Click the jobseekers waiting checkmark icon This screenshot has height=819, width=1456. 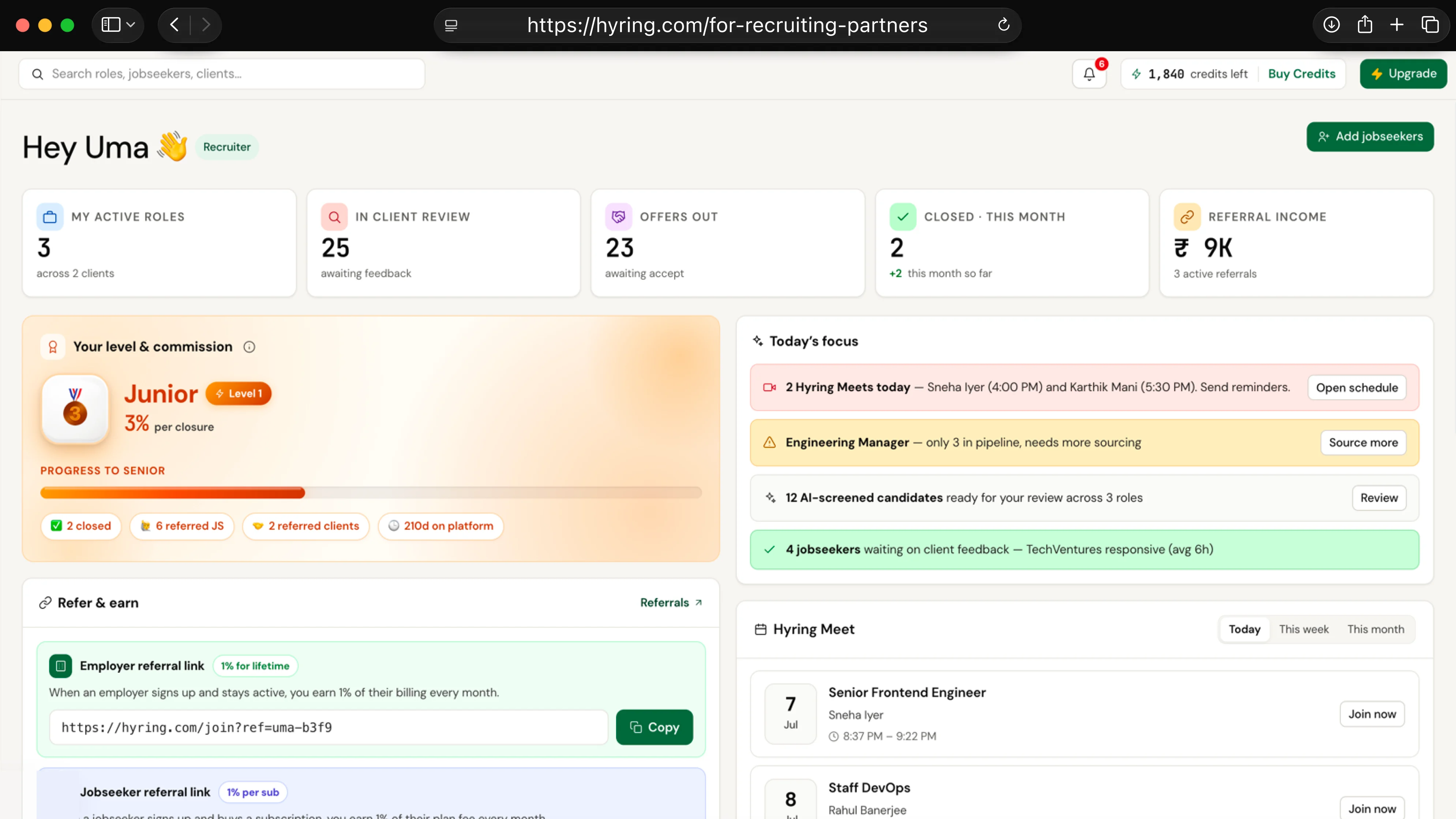click(769, 550)
